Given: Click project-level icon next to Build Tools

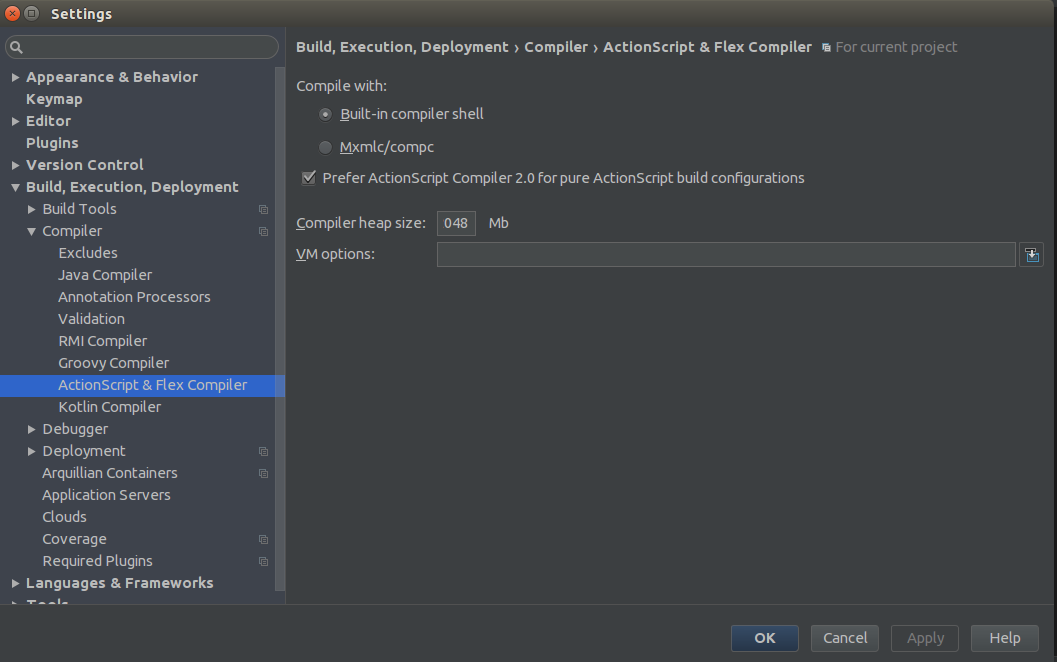Looking at the screenshot, I should (264, 209).
